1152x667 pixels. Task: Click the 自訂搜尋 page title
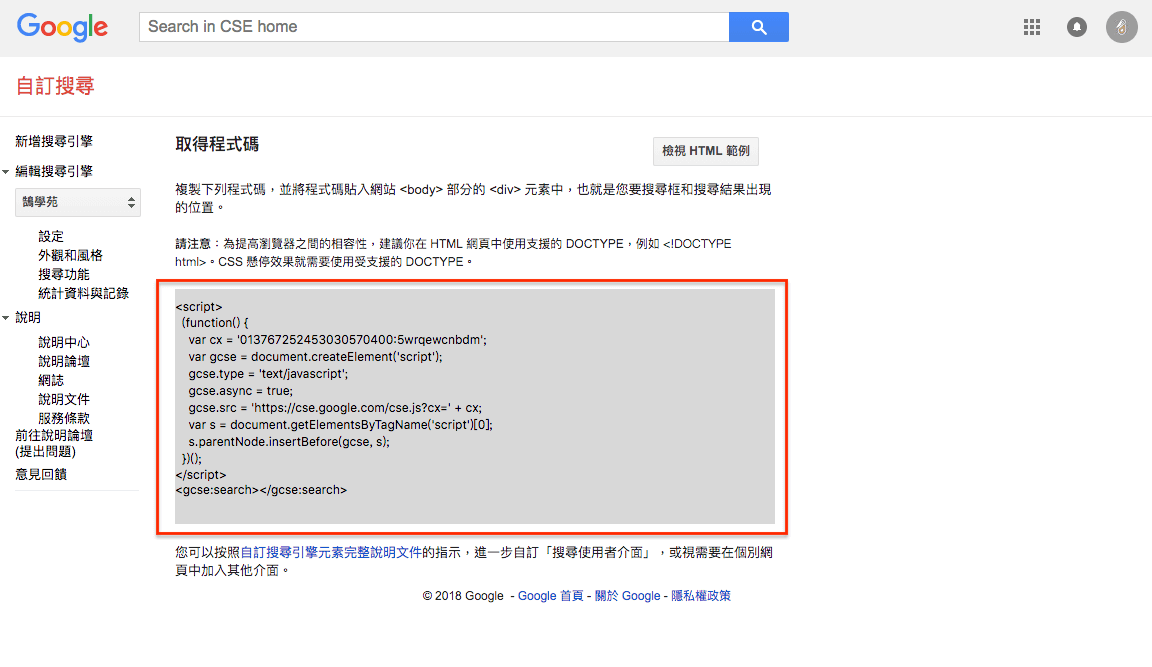pos(55,86)
